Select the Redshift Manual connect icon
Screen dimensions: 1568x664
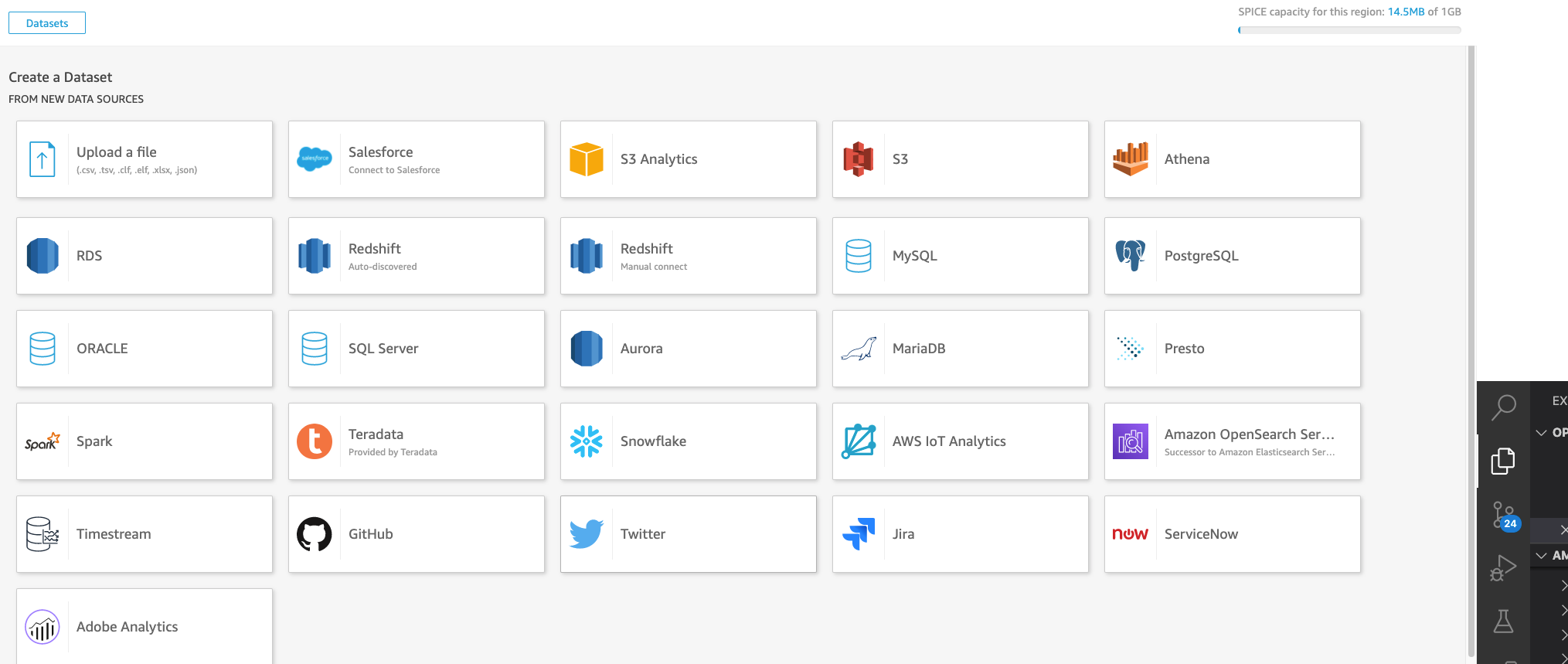tap(587, 256)
